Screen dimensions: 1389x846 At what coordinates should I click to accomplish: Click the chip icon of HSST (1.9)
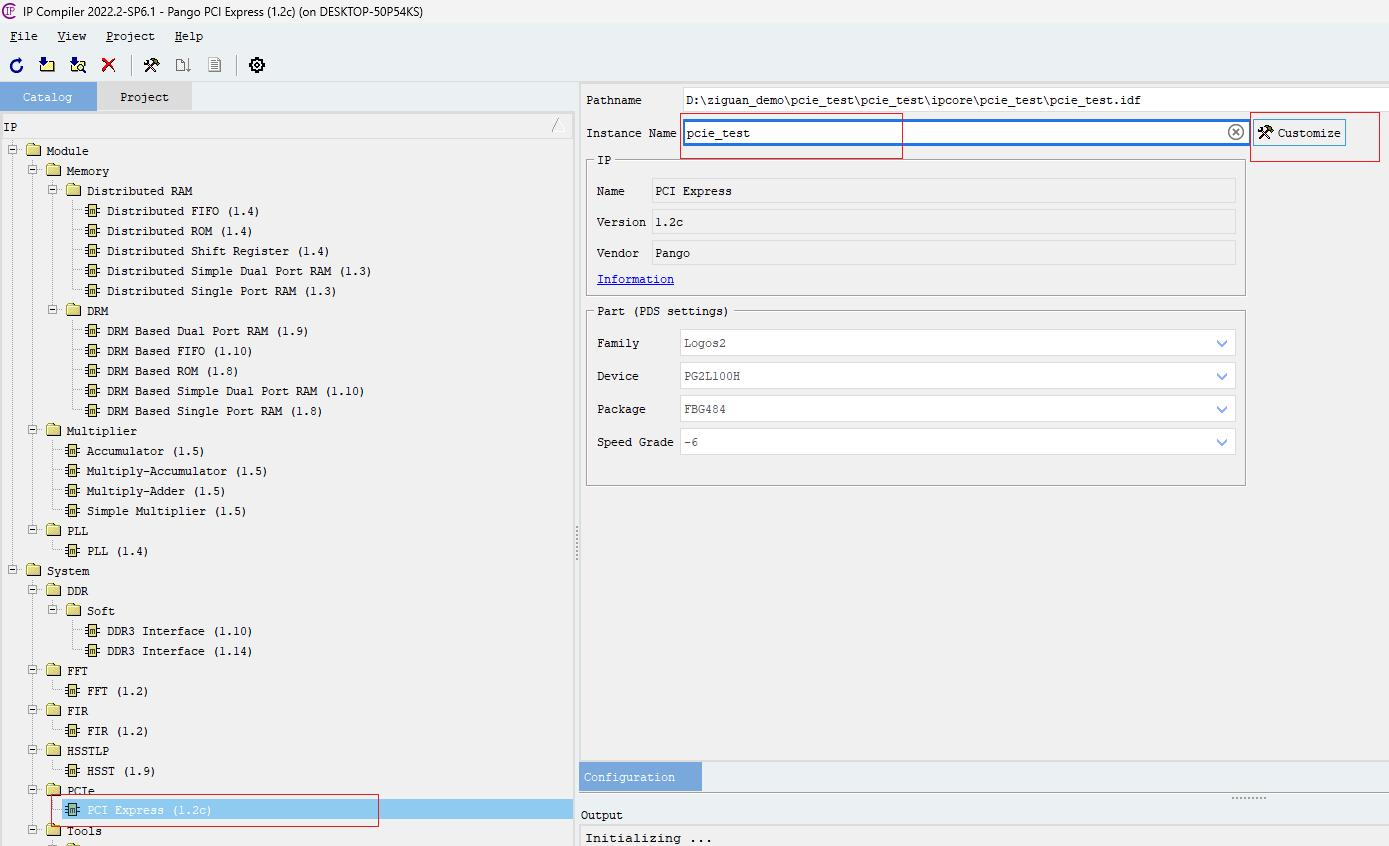[x=72, y=771]
